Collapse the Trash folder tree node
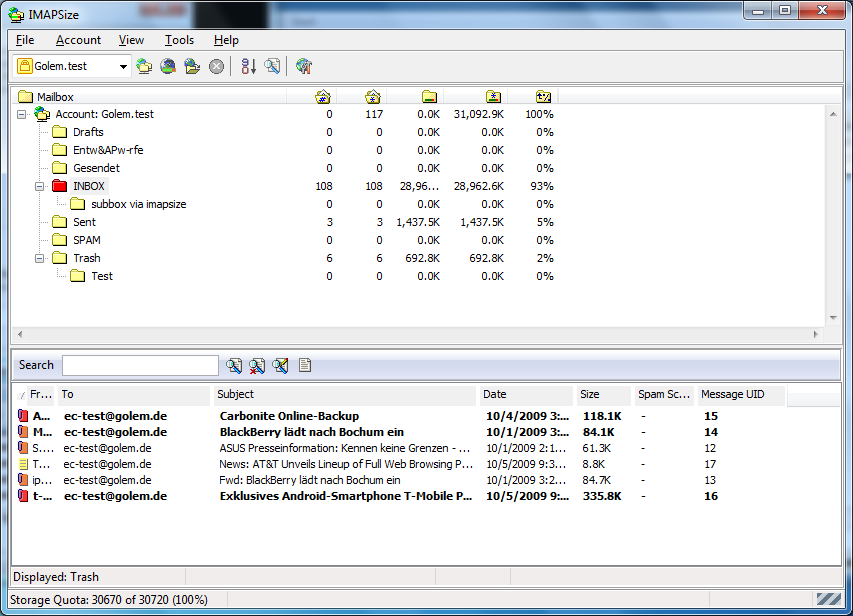This screenshot has width=853, height=616. (x=40, y=258)
